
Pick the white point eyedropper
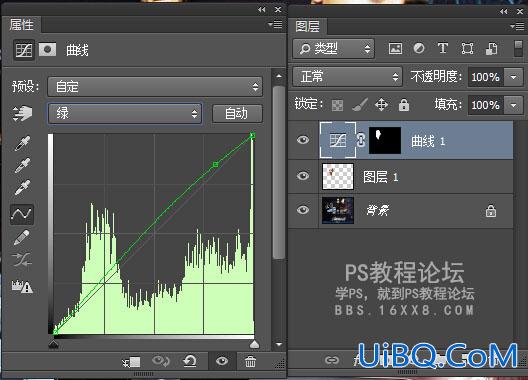22,188
